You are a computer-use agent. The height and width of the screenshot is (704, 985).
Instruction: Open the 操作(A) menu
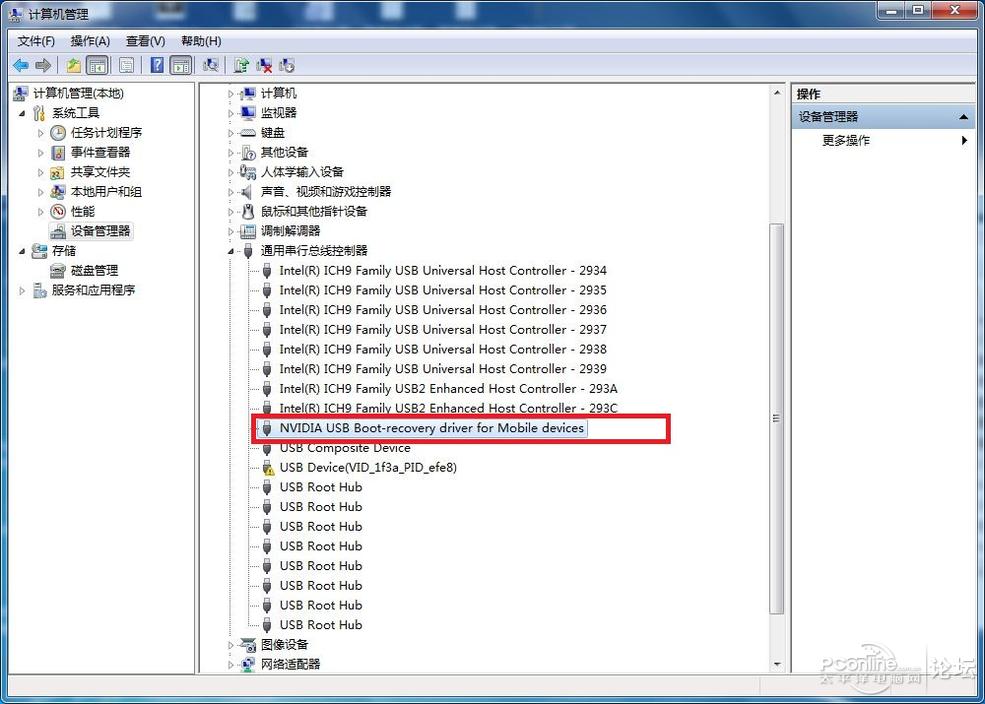(90, 41)
